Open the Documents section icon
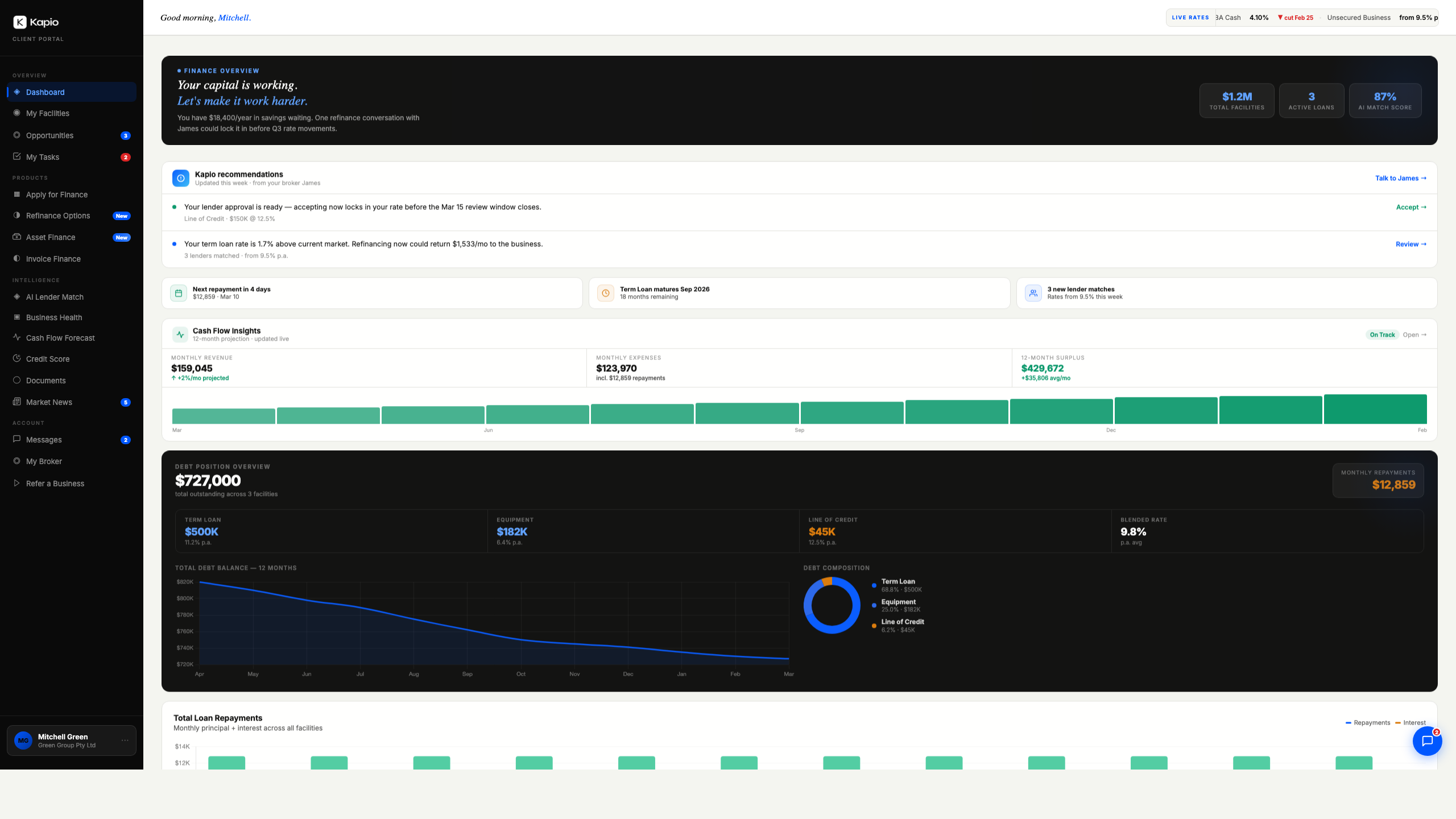1456x819 pixels. 16,380
